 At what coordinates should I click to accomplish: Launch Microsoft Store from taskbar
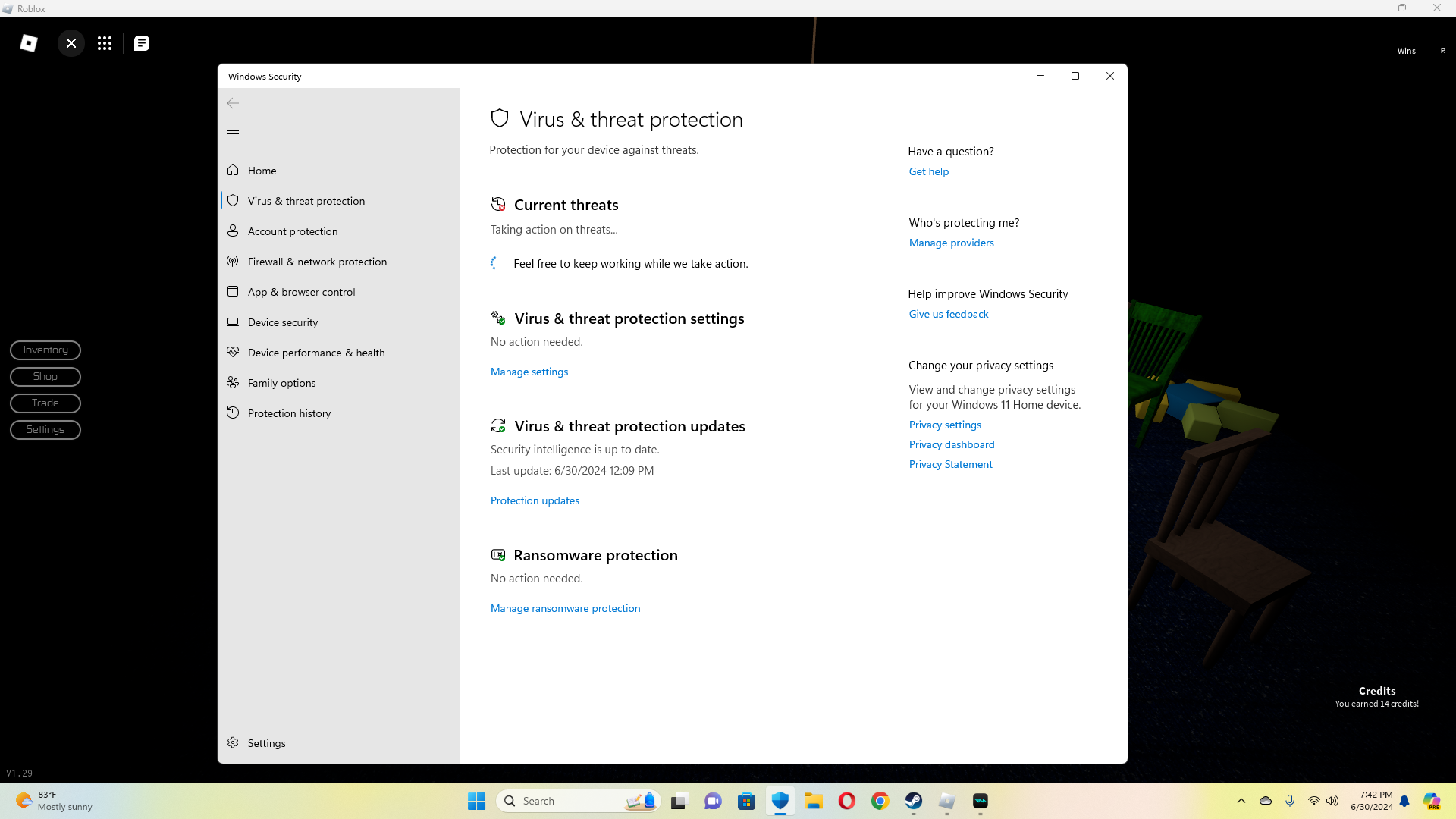pos(746,801)
